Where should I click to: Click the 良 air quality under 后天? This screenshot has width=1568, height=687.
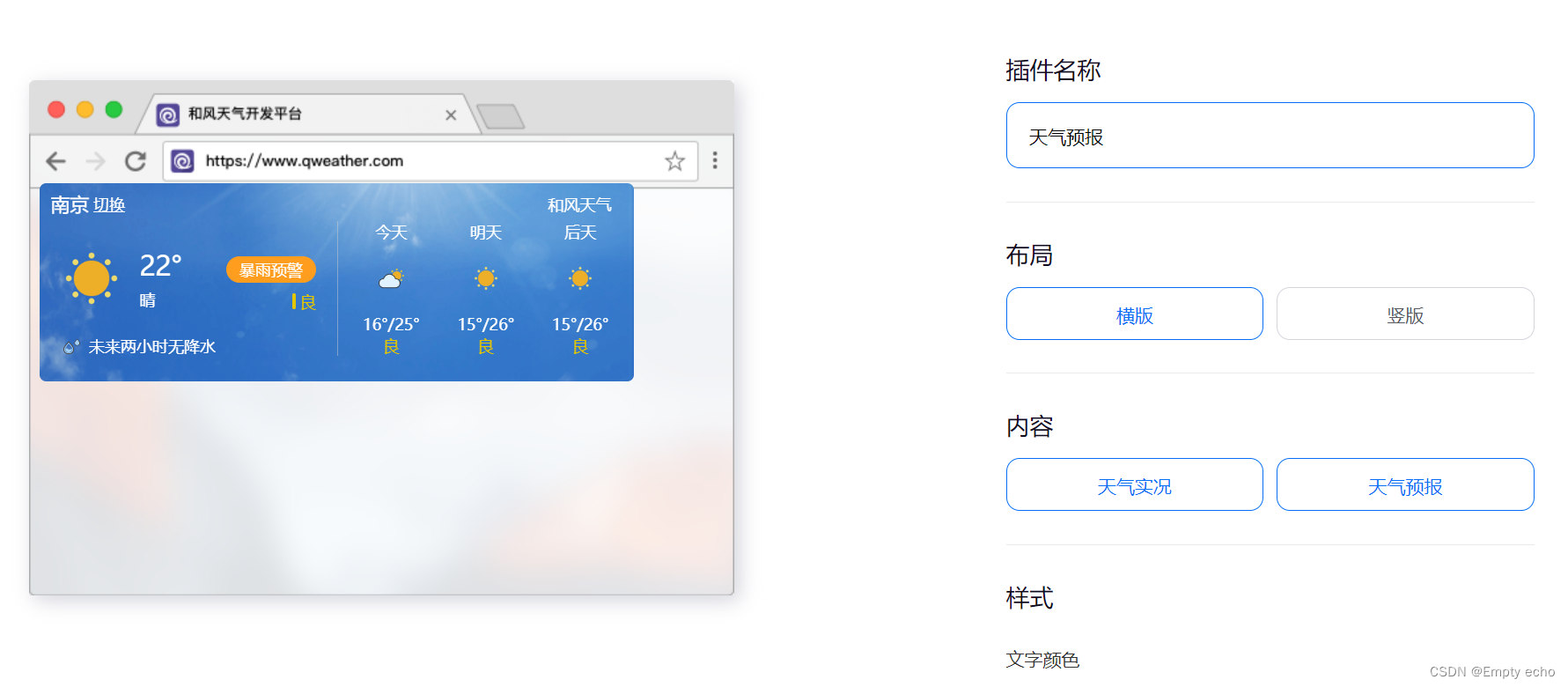pyautogui.click(x=580, y=347)
